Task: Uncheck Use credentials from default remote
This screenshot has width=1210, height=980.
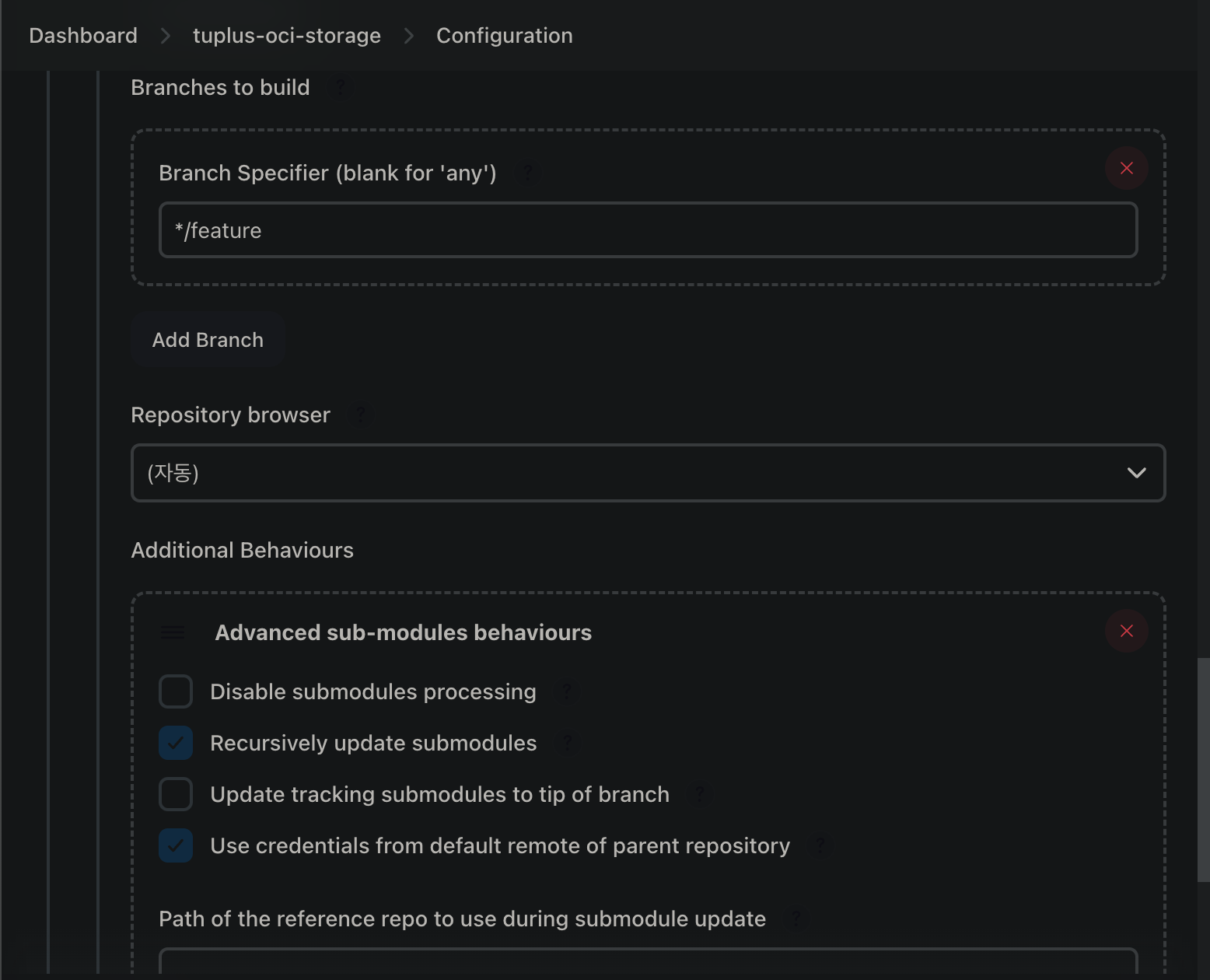Action: (176, 845)
